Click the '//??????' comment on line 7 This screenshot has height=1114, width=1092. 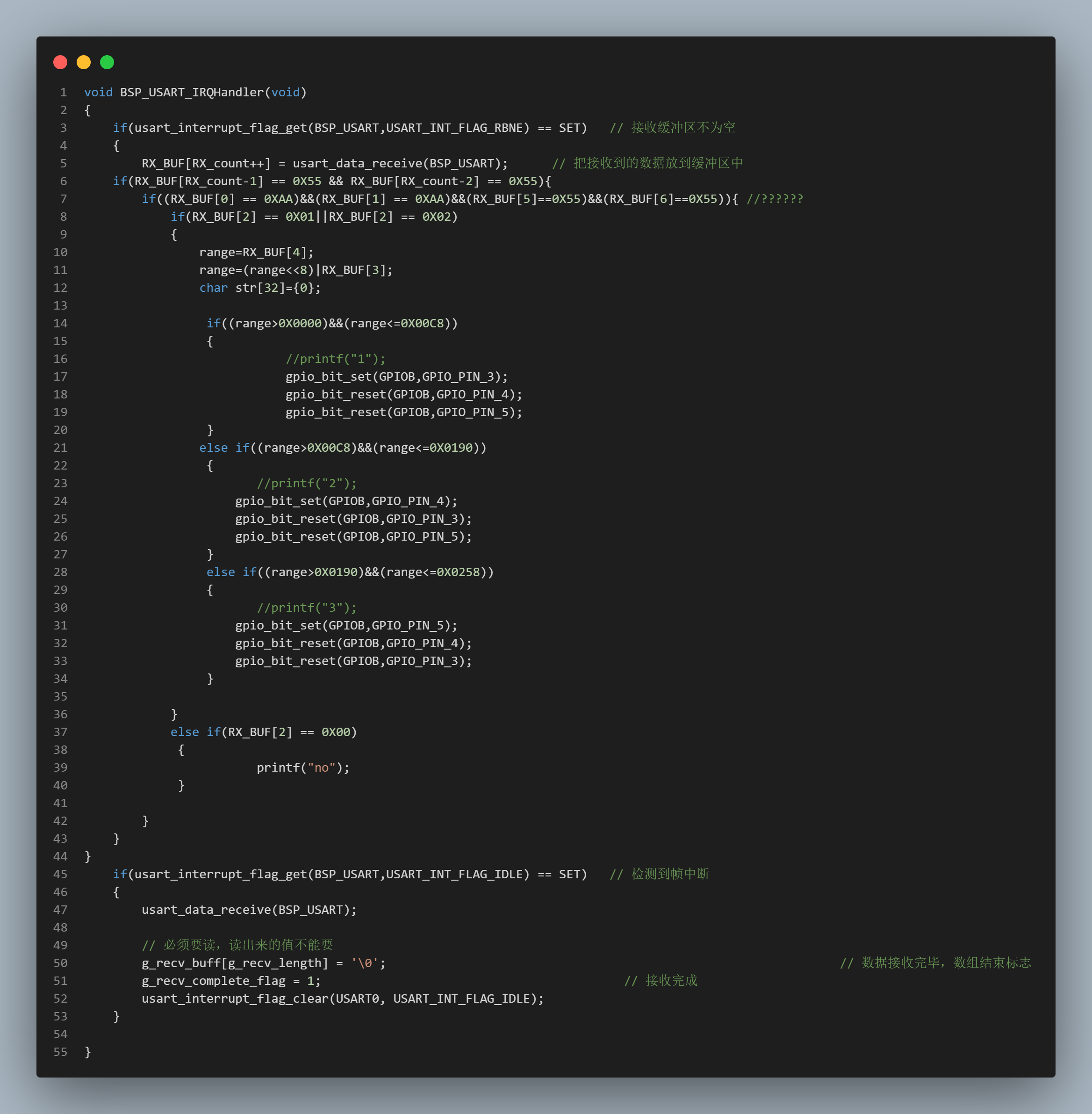[x=774, y=199]
